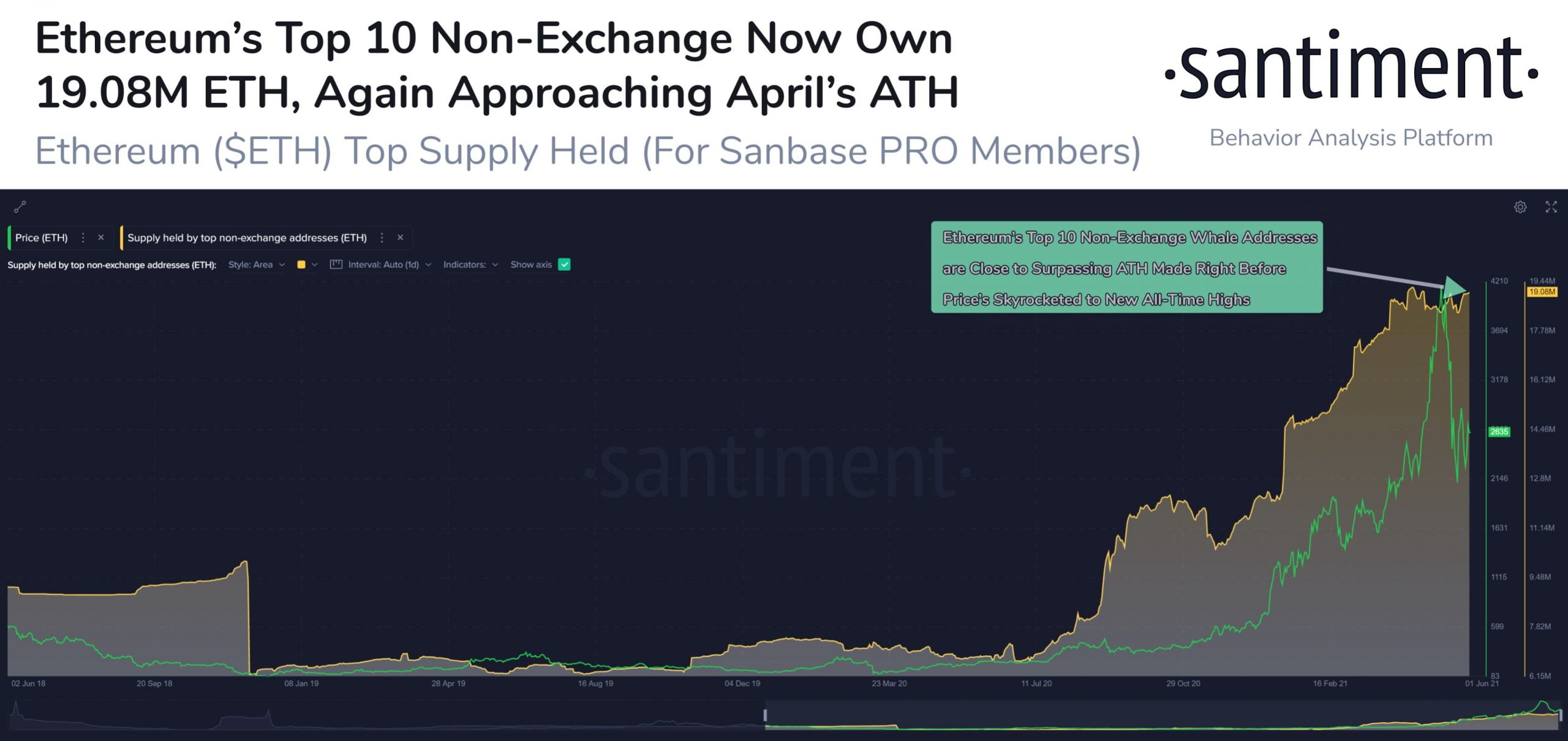This screenshot has height=741, width=1568.
Task: Click the green annotation text box
Action: (x=1127, y=267)
